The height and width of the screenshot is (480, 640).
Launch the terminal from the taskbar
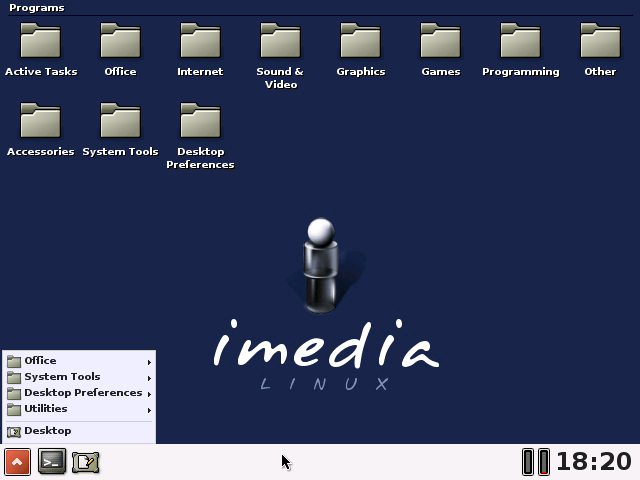coord(51,461)
